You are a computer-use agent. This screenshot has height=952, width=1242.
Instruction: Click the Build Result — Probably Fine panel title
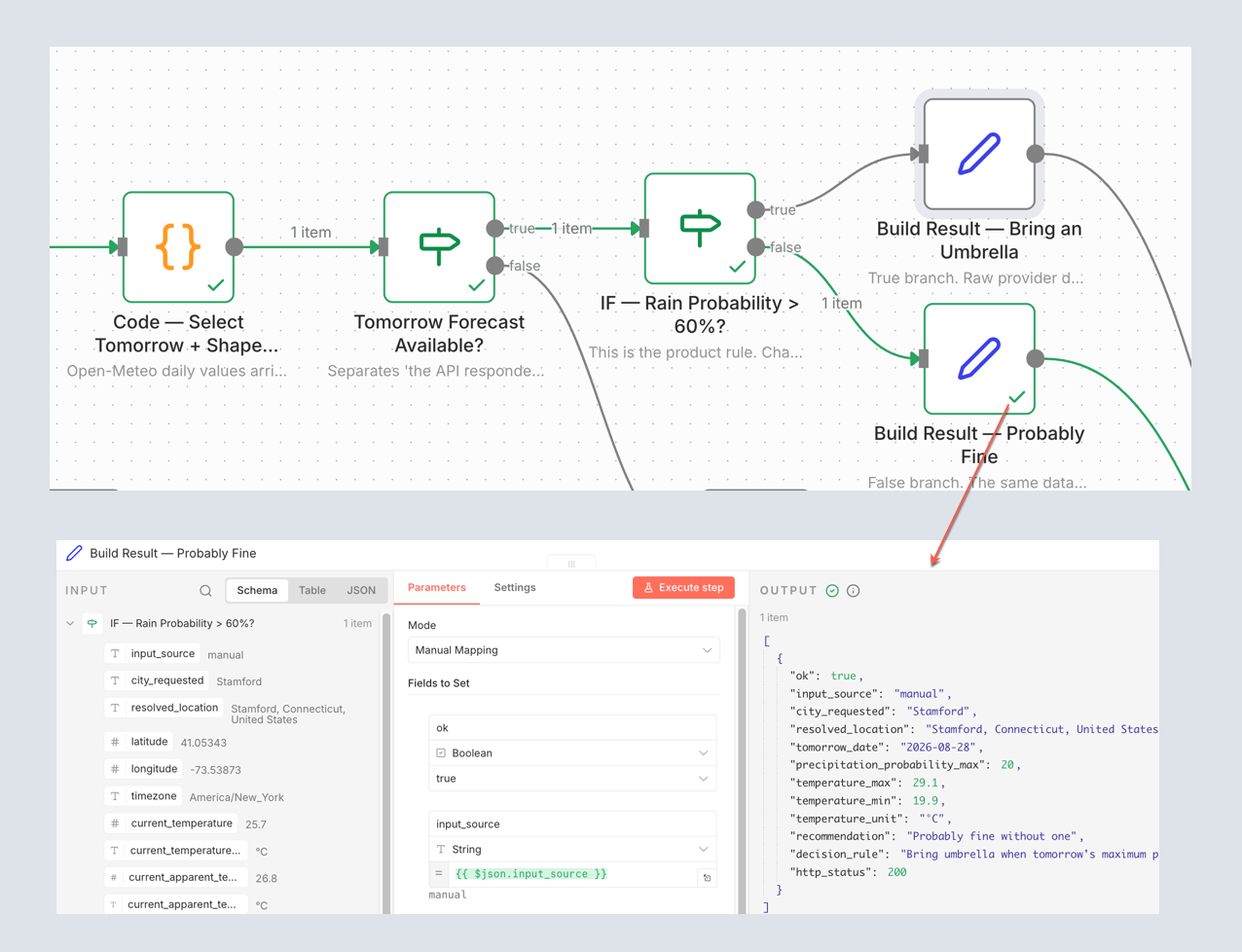[x=173, y=553]
